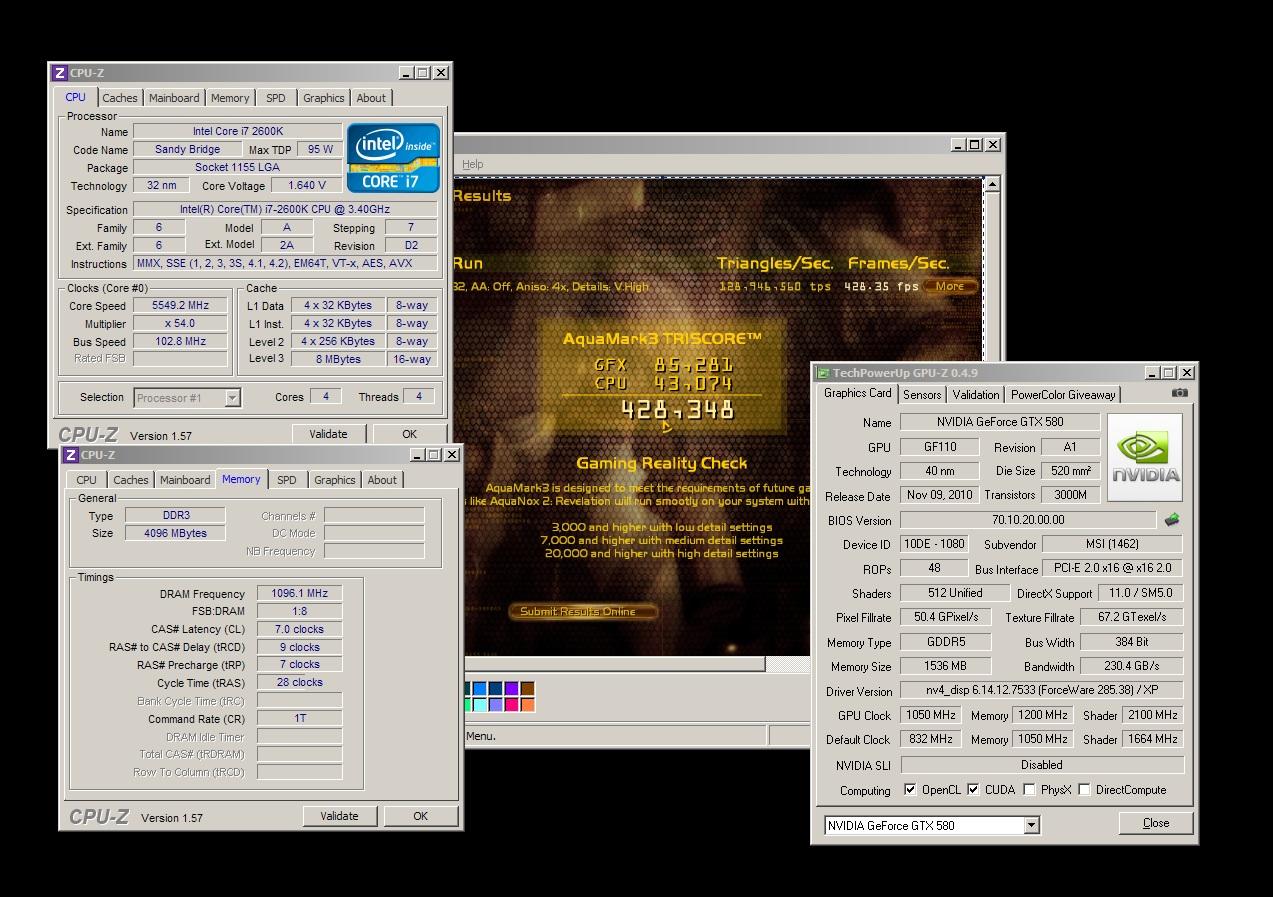Screen dimensions: 1273x897
Task: Select the Graphics Card tab in GPU-Z
Action: [x=858, y=393]
